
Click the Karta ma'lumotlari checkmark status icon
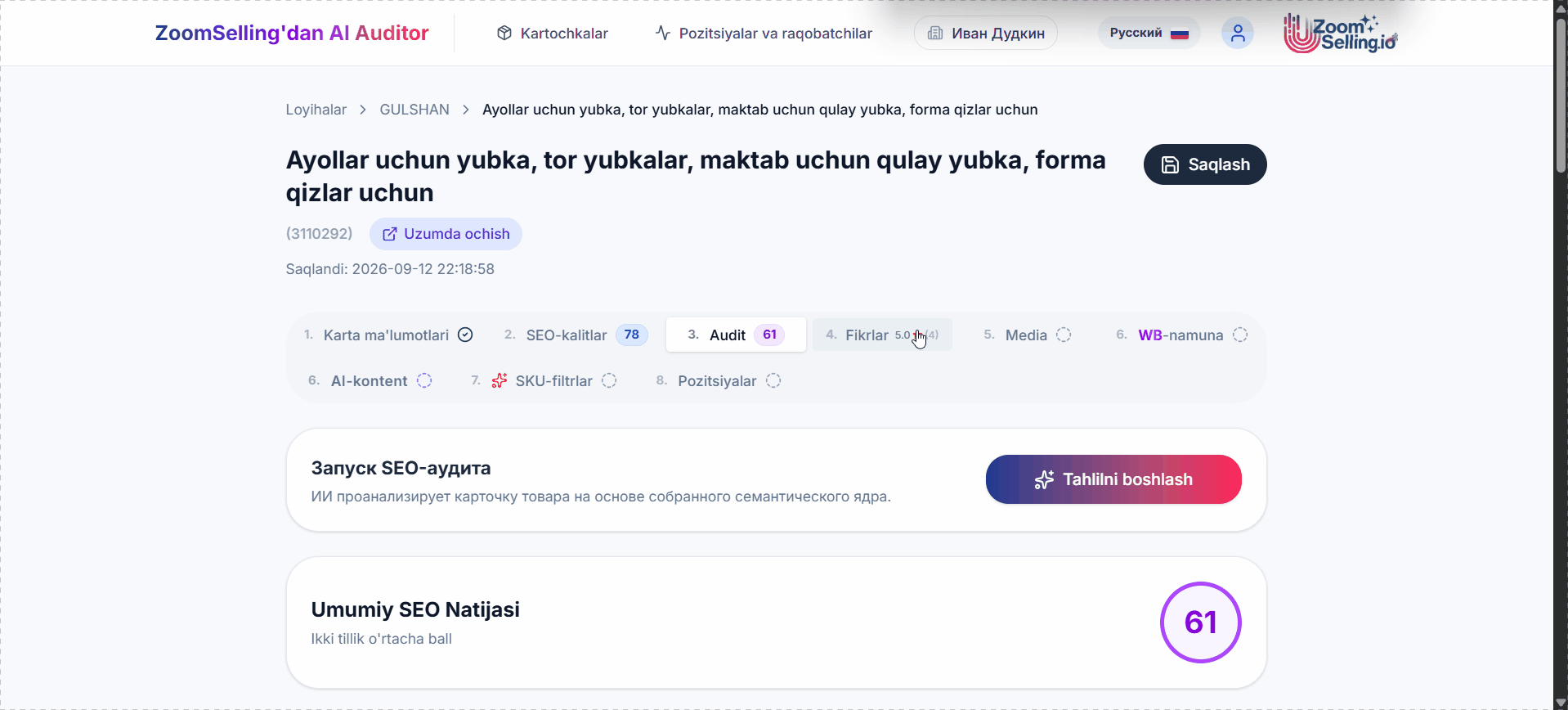tap(465, 335)
